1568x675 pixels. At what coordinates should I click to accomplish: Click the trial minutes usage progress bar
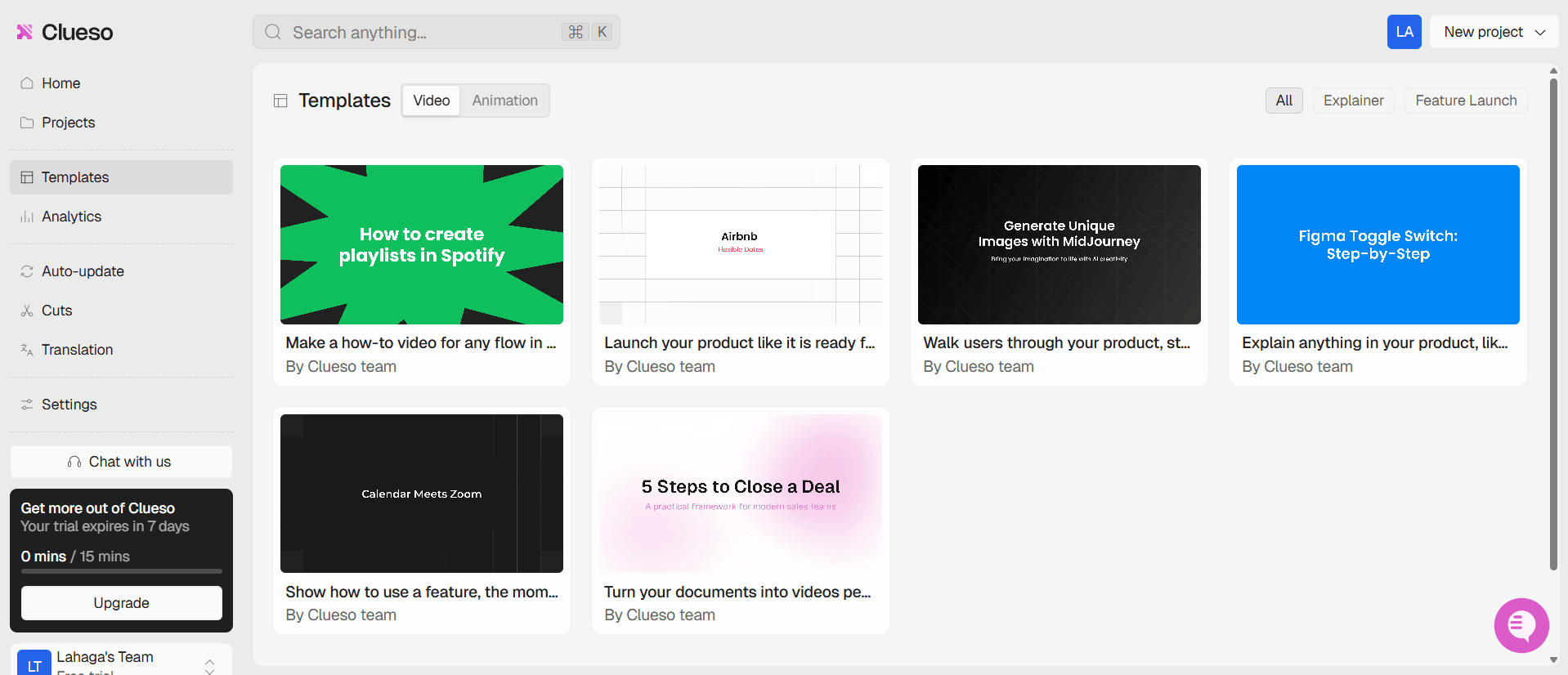tap(121, 571)
